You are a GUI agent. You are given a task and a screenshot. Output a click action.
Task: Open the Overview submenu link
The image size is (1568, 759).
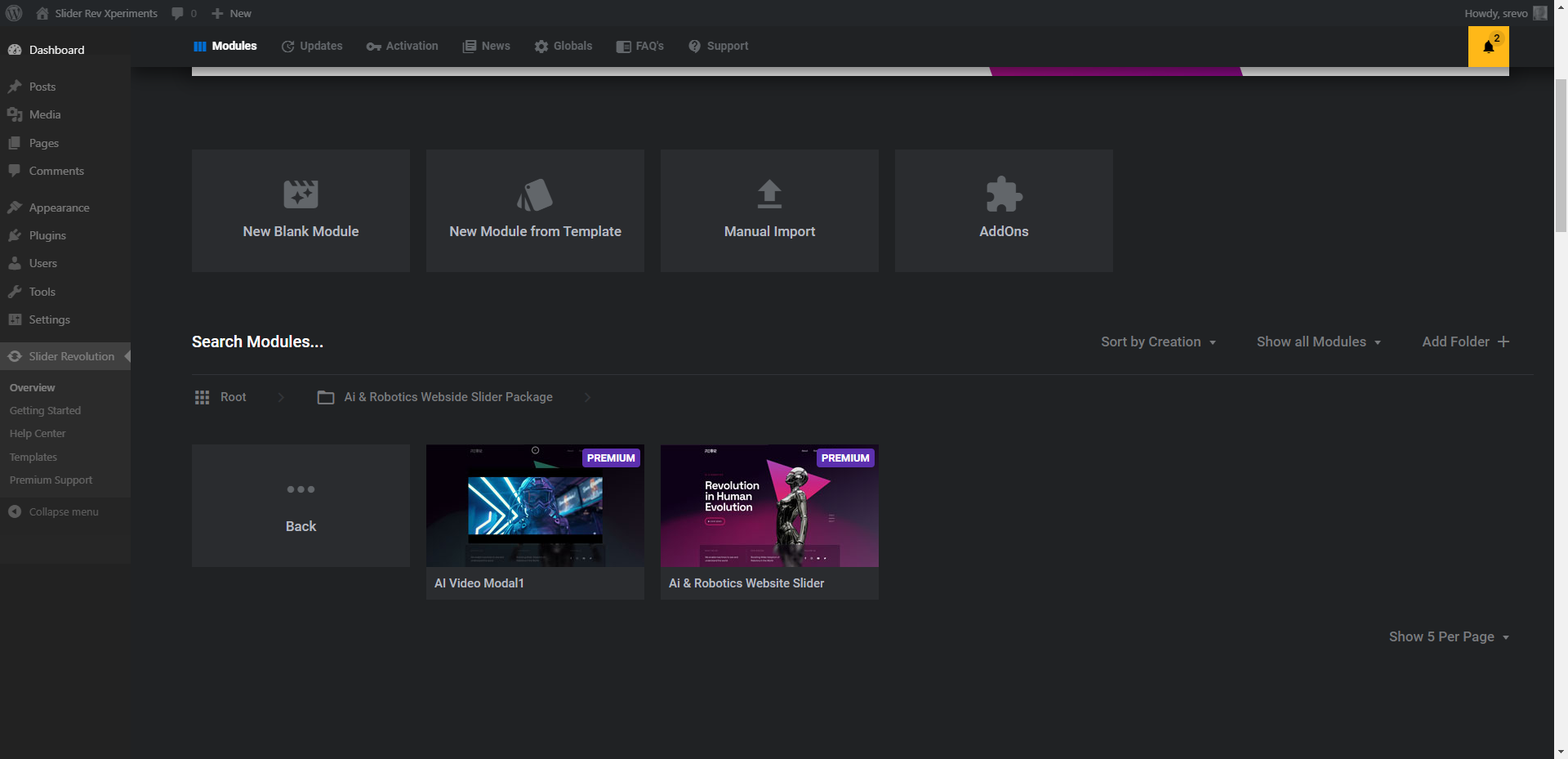pos(32,387)
